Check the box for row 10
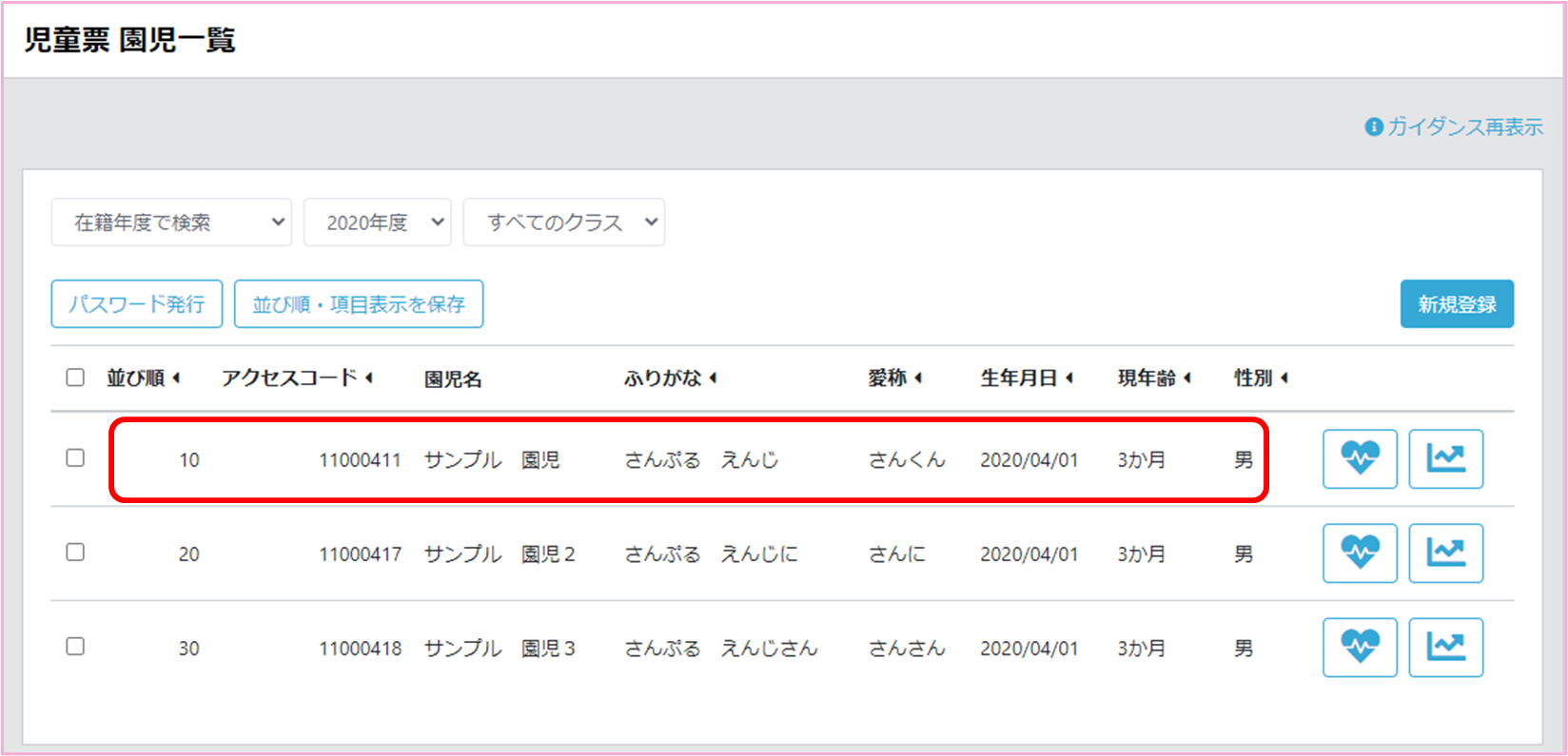The image size is (1568, 756). tap(75, 458)
